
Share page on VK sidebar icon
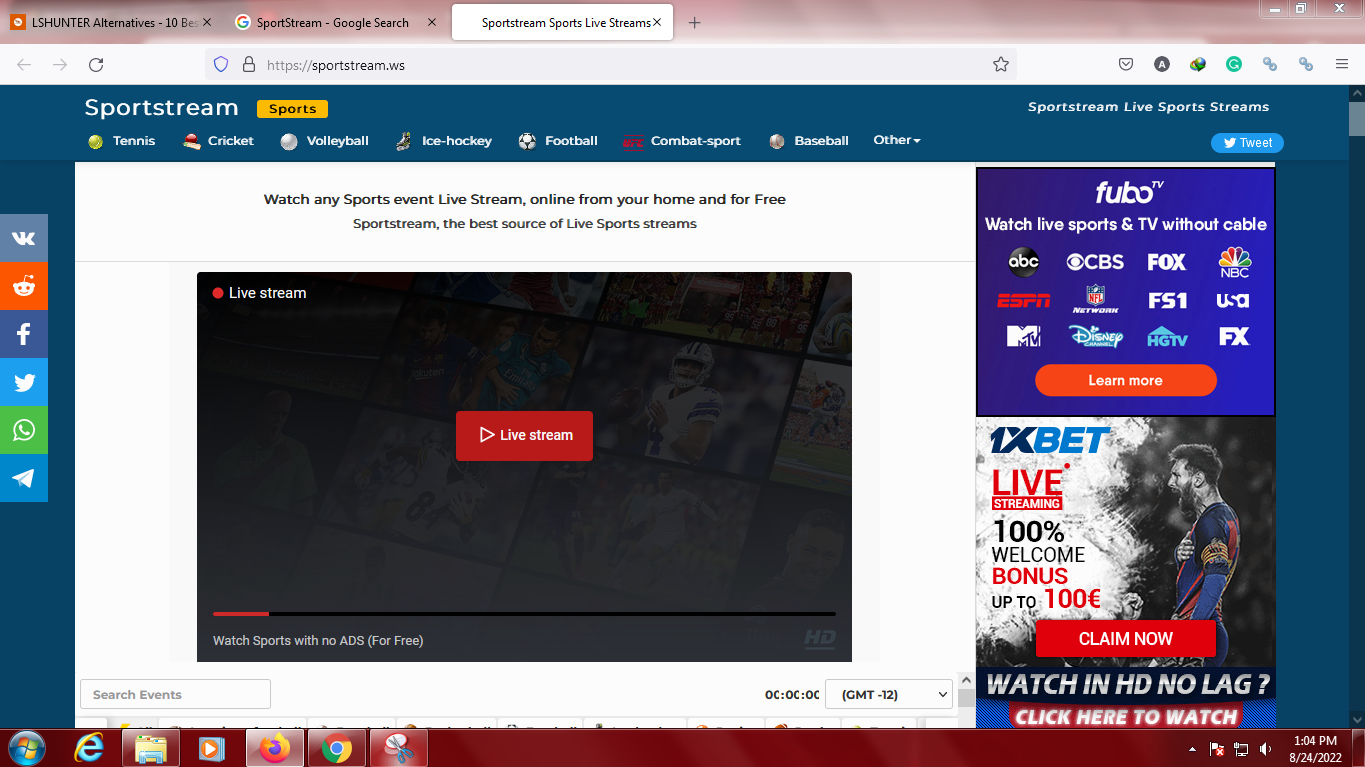(24, 238)
